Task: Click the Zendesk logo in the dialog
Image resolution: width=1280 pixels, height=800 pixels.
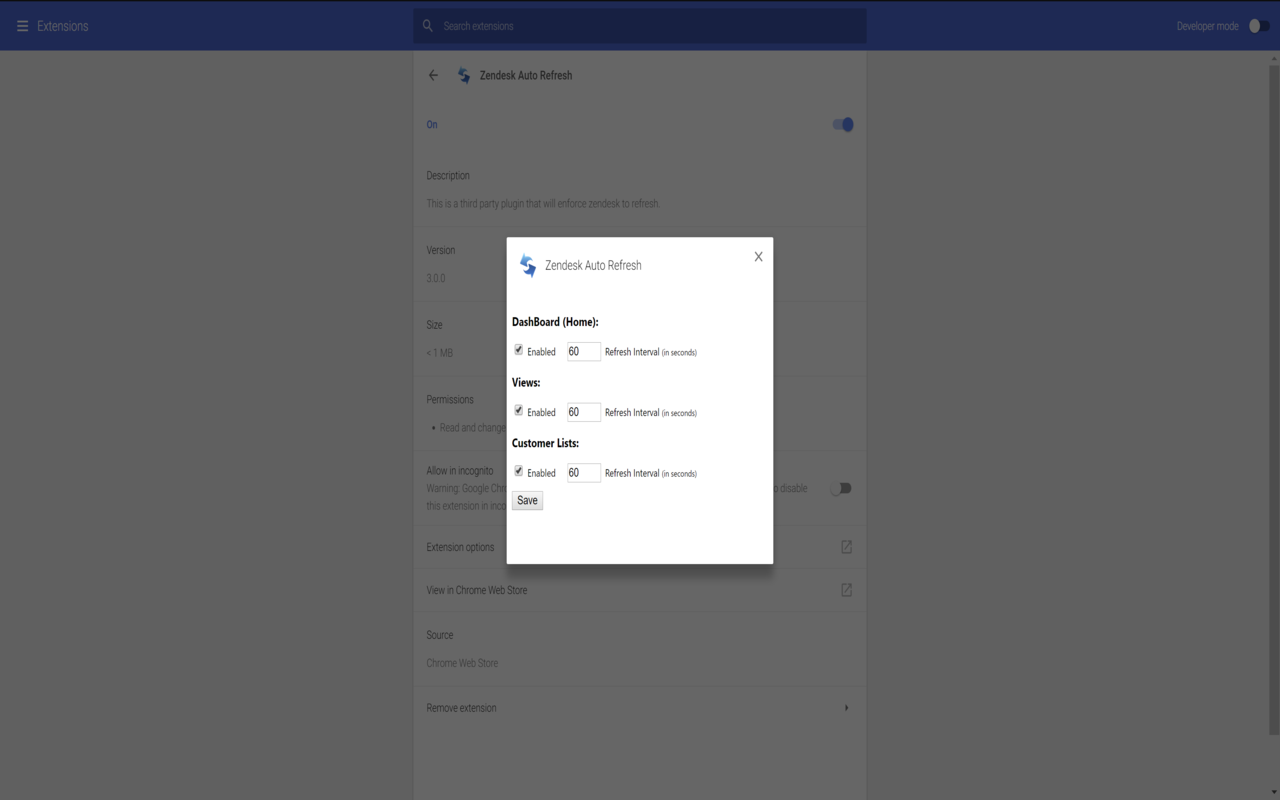Action: point(528,265)
